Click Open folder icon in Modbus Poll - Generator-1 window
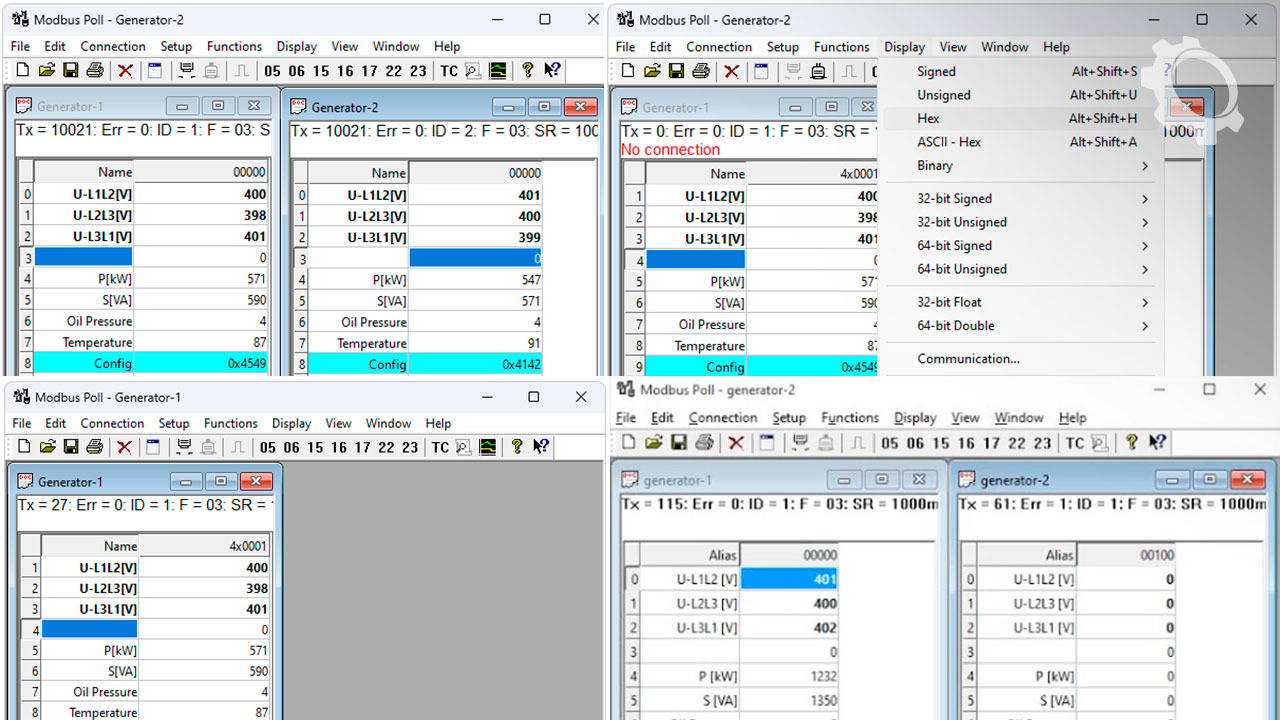 pos(47,447)
